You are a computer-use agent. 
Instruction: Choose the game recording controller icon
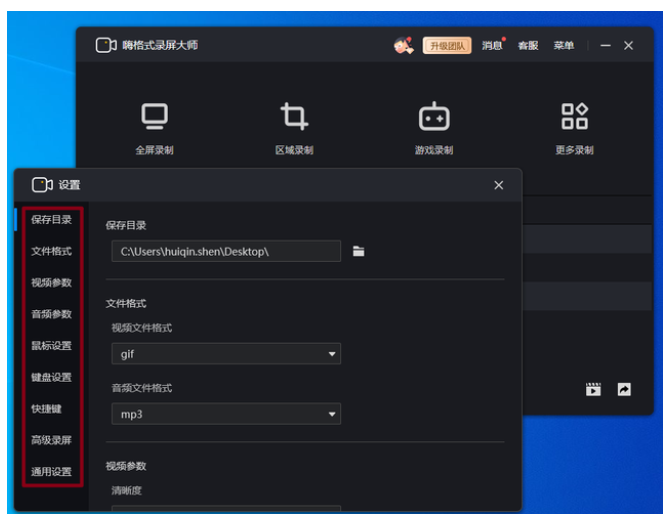point(434,117)
